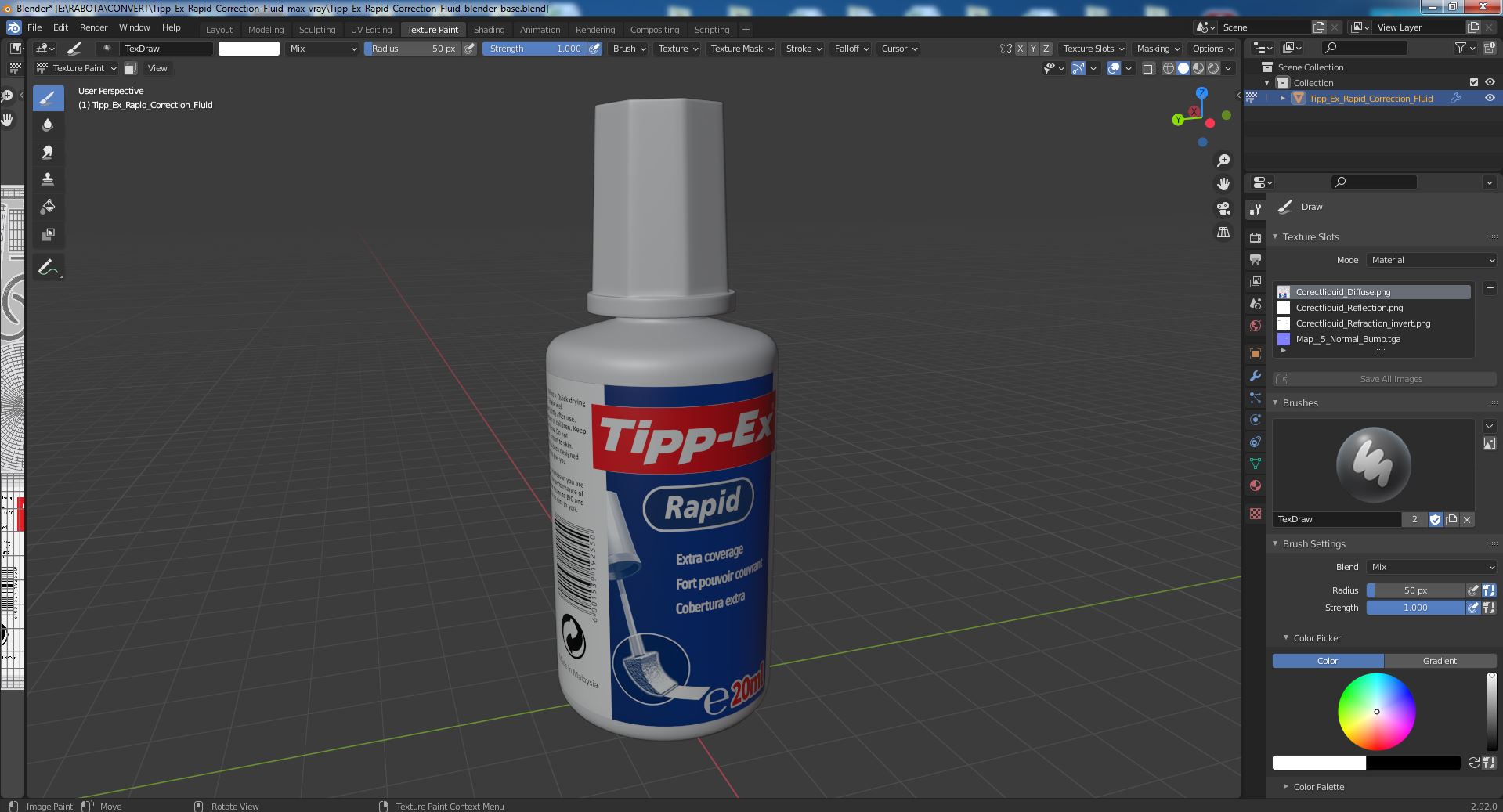
Task: Open the Texture Slots header dropdown
Action: 1093,49
